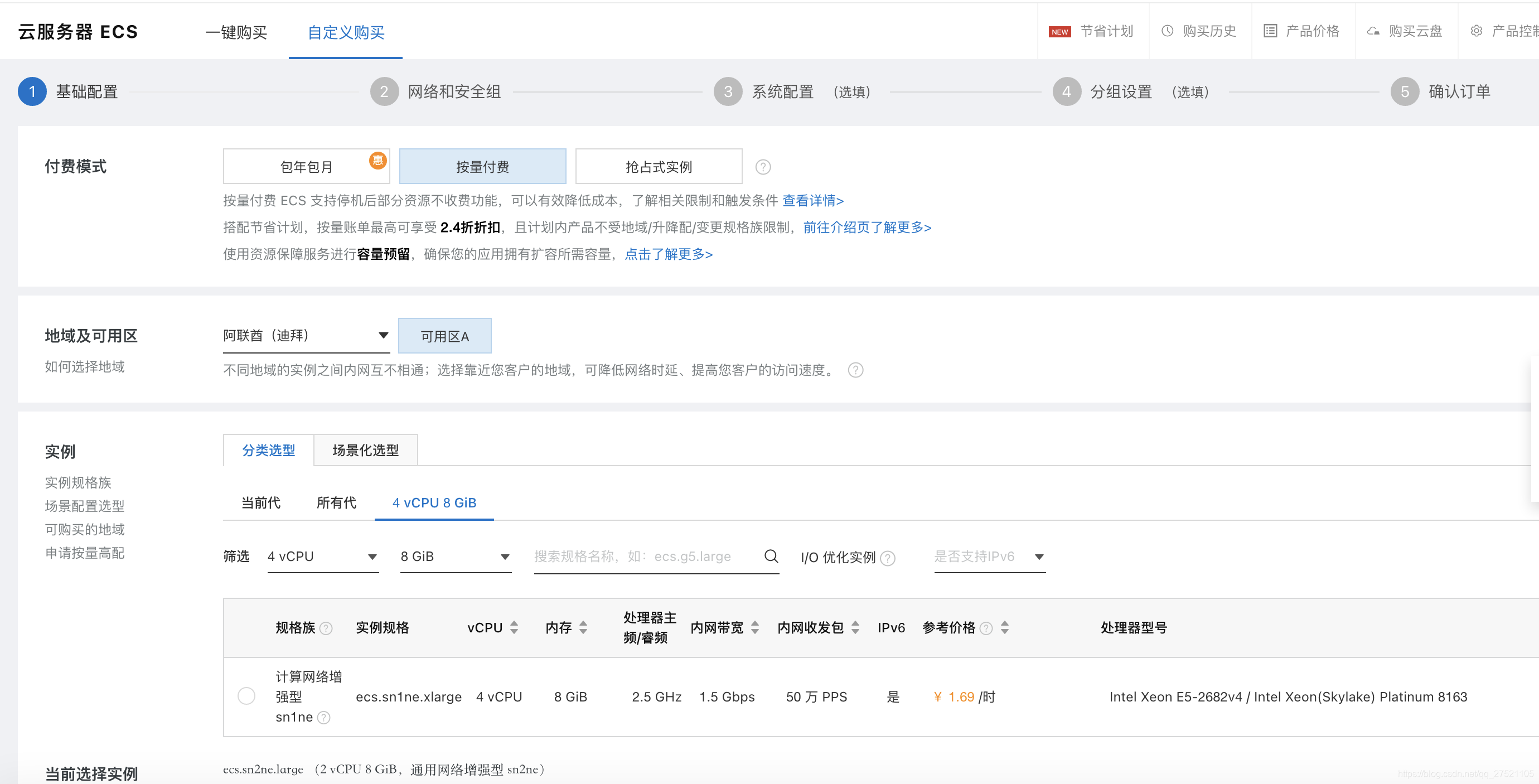The image size is (1539, 784).
Task: Click help icon next to I/O 优化实例
Action: 888,558
